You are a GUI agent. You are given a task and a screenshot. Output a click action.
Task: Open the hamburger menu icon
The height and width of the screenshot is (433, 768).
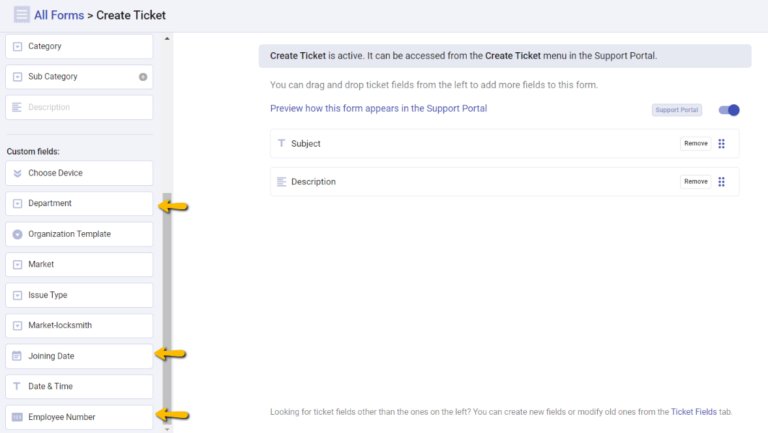[22, 15]
